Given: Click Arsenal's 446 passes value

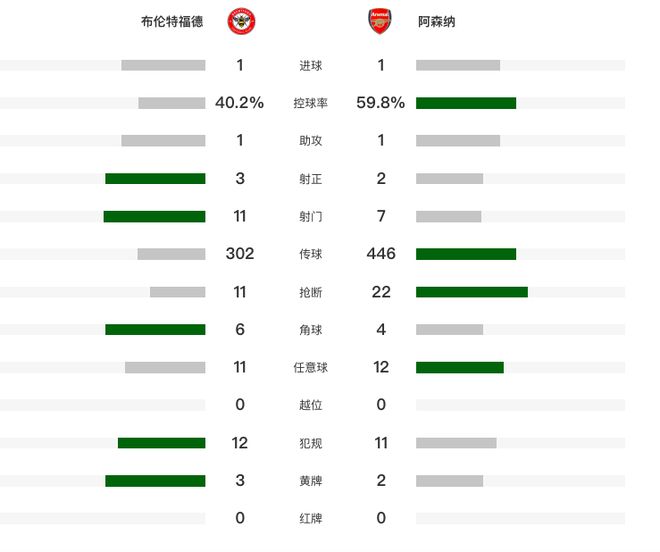Looking at the screenshot, I should [x=381, y=254].
